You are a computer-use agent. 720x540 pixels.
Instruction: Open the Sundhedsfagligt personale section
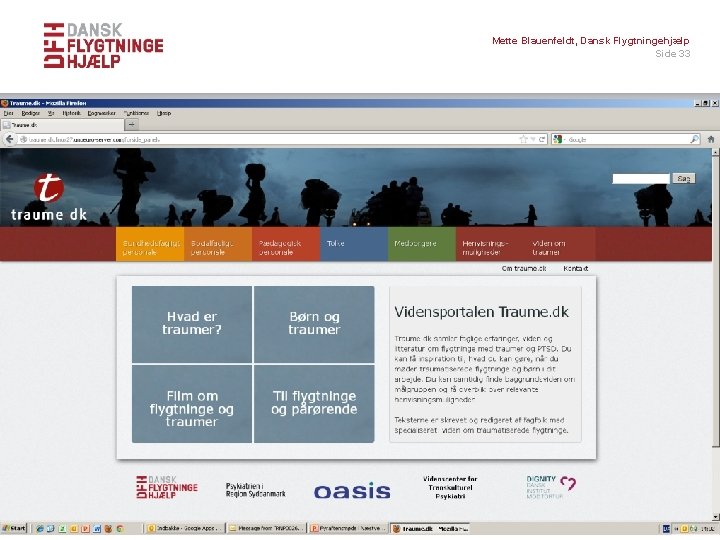[150, 244]
